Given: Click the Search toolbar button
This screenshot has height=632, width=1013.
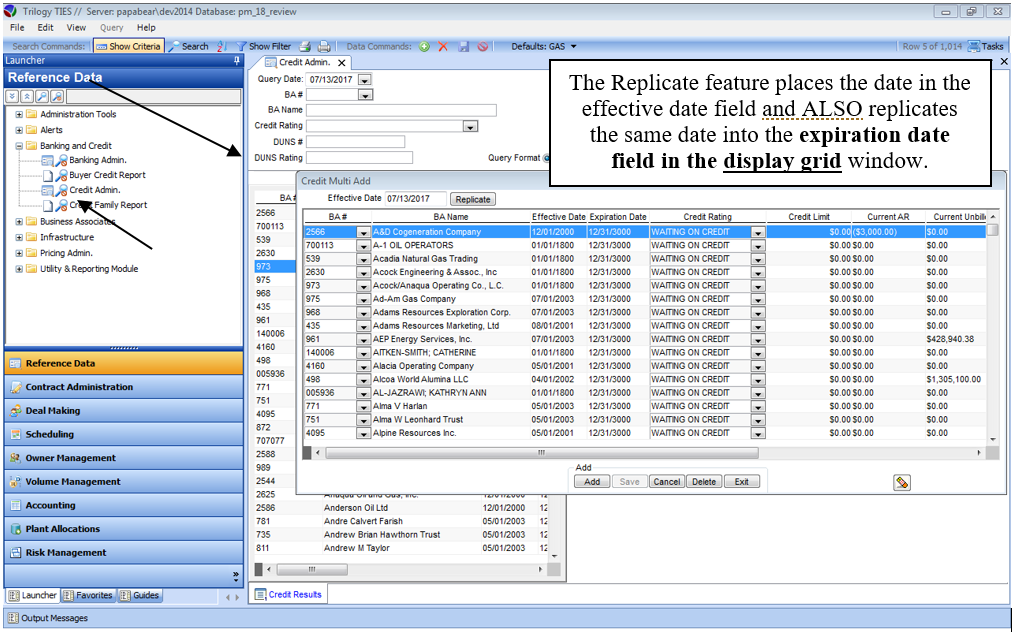Looking at the screenshot, I should point(188,46).
